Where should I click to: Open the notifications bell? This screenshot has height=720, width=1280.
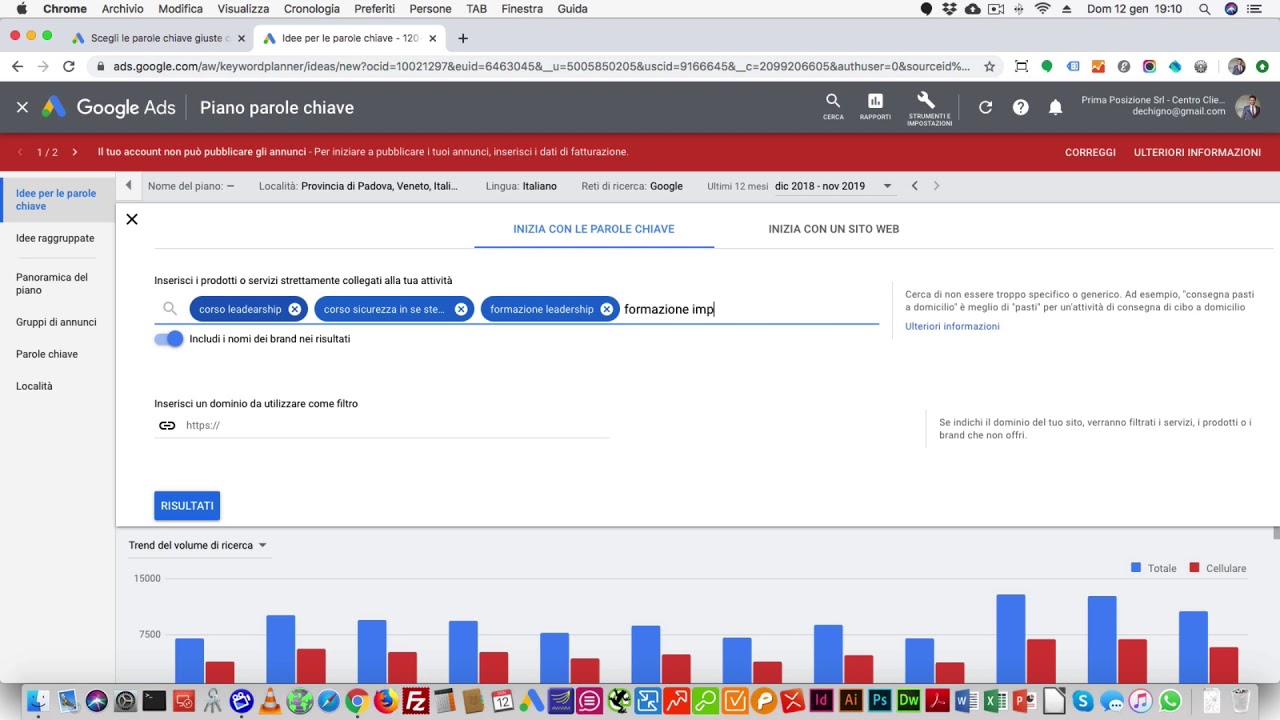(x=1055, y=108)
